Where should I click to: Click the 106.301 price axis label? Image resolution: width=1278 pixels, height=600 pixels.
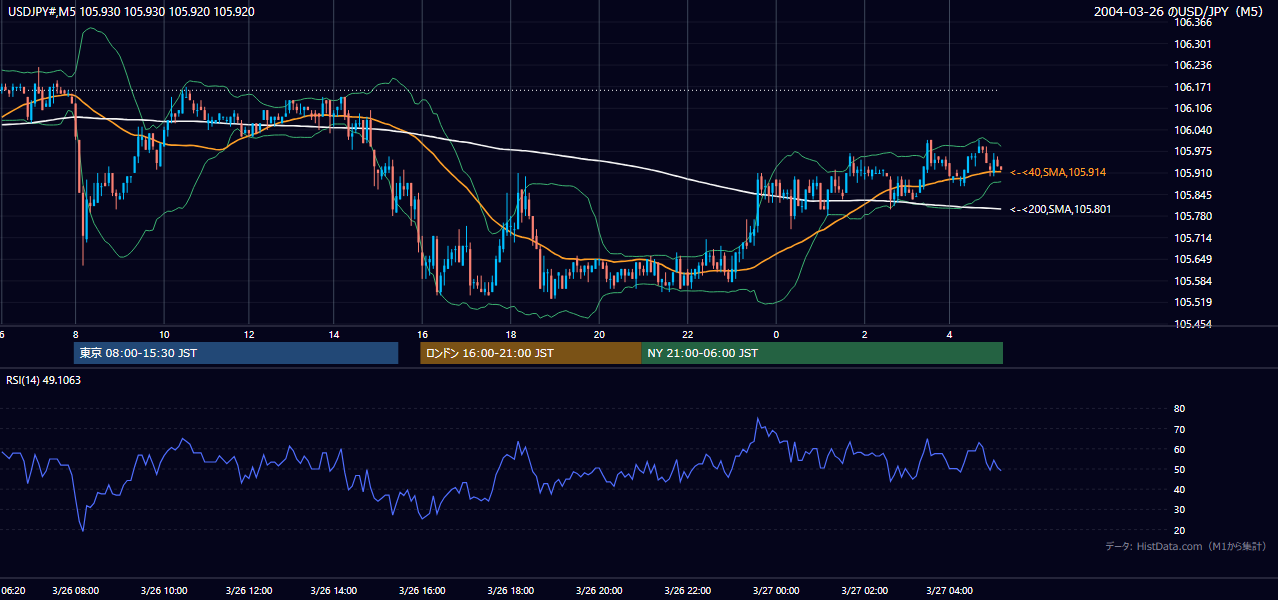point(1192,44)
